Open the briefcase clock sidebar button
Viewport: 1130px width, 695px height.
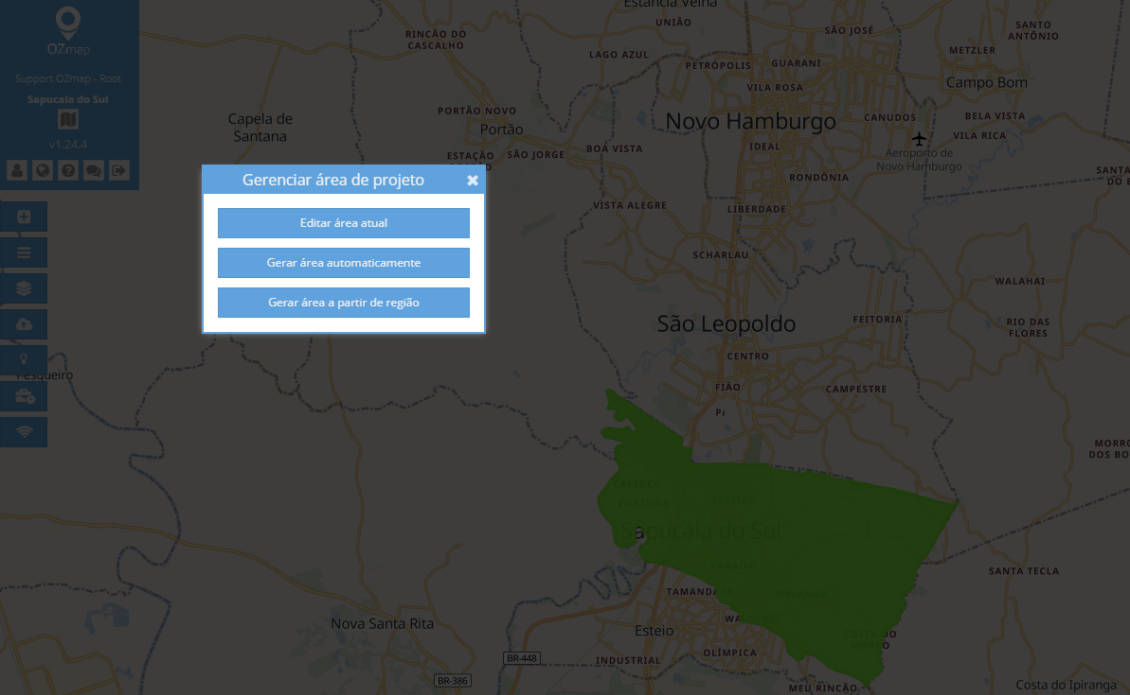tap(24, 396)
